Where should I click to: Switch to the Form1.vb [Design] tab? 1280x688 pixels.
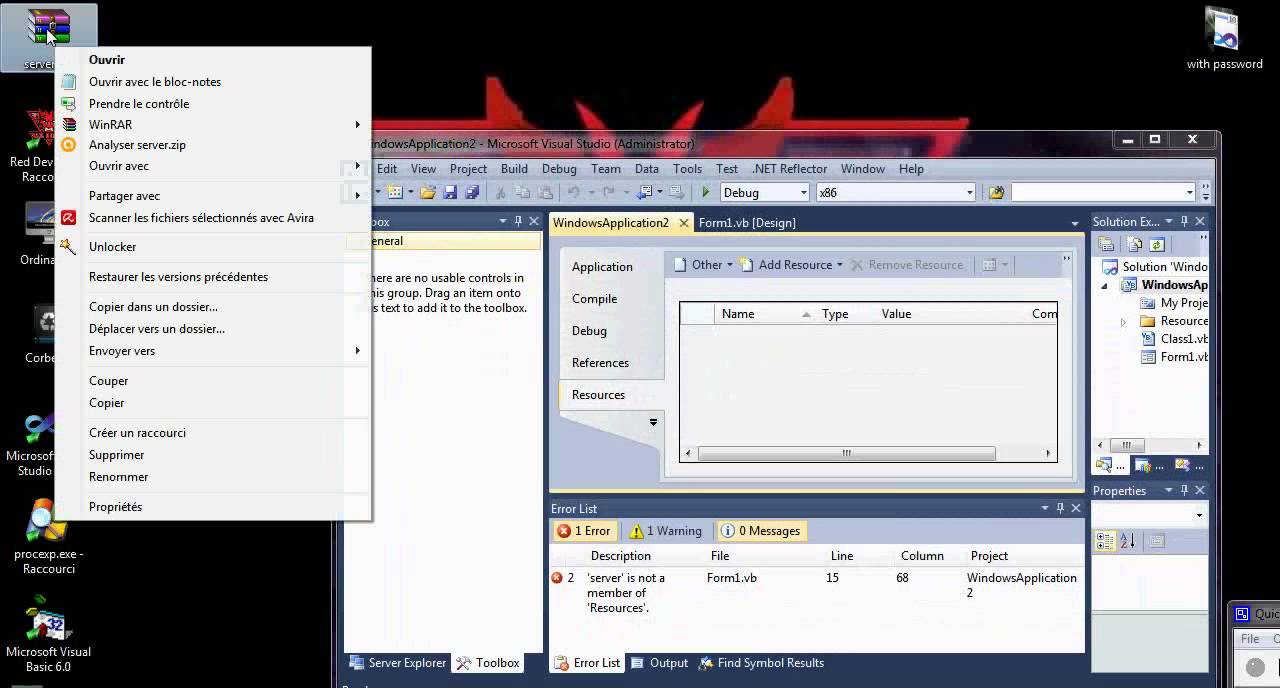pos(747,223)
